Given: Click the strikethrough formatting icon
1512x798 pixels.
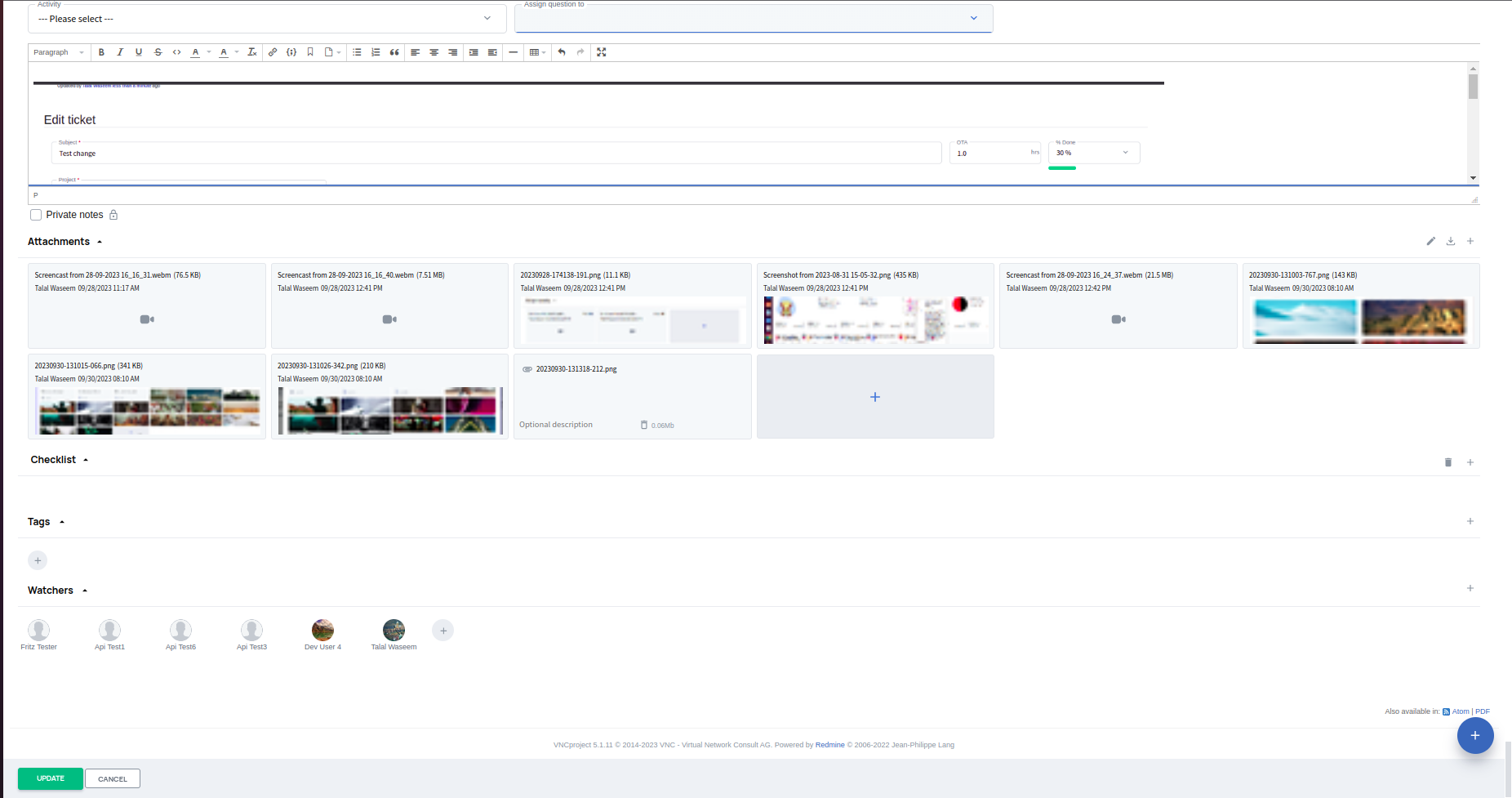Looking at the screenshot, I should coord(158,52).
